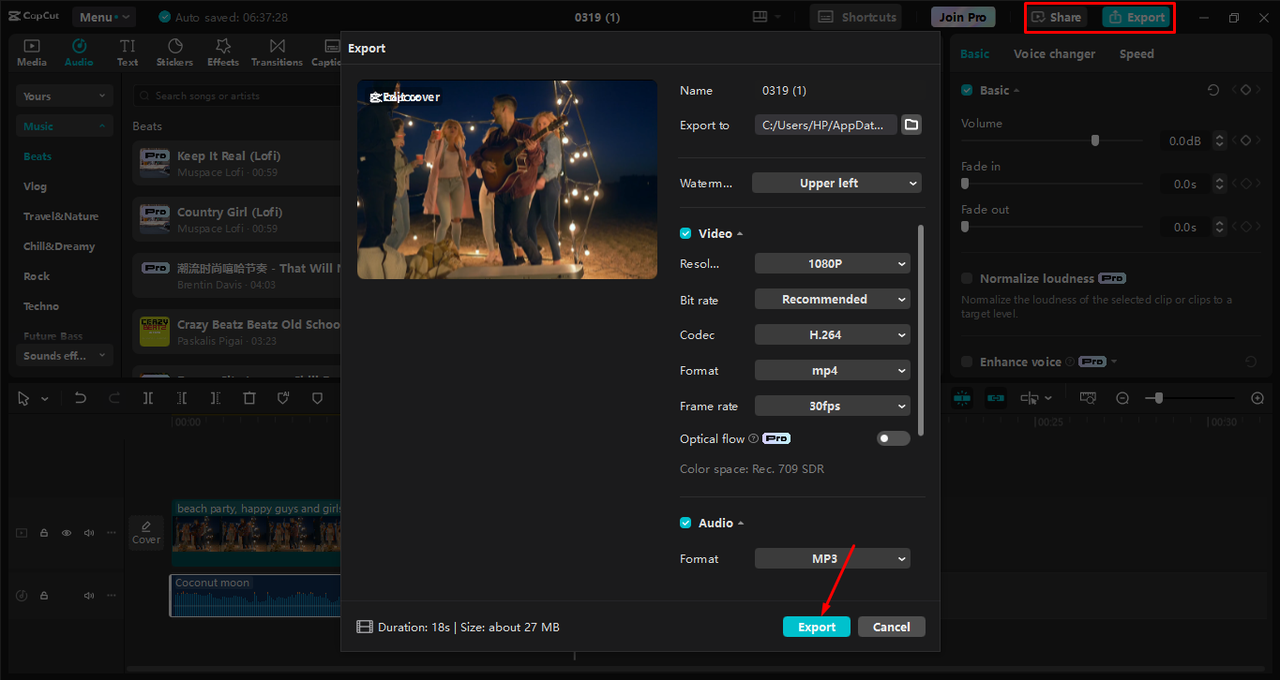1280x680 pixels.
Task: Click the Export button in the dialog
Action: (817, 627)
